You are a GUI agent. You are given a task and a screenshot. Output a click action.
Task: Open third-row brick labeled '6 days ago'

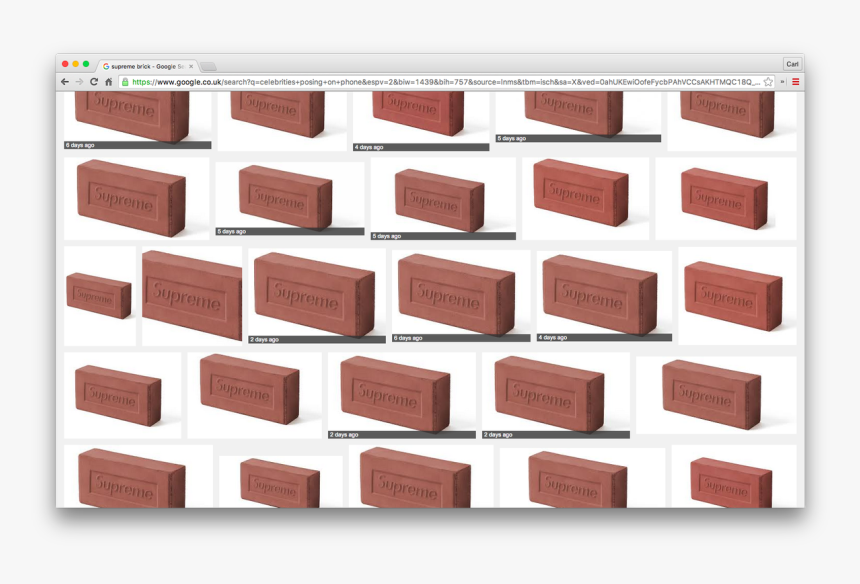point(461,296)
